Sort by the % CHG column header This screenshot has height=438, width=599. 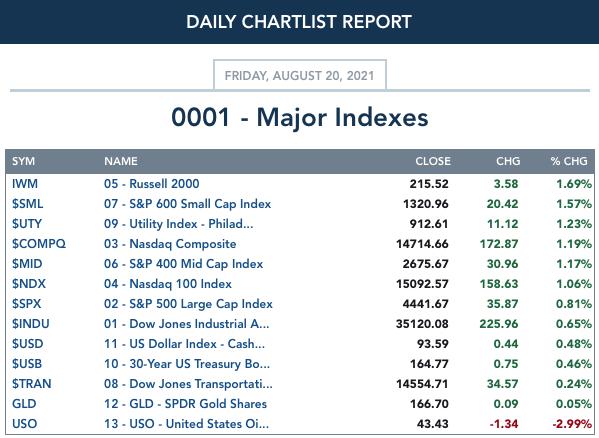(569, 161)
